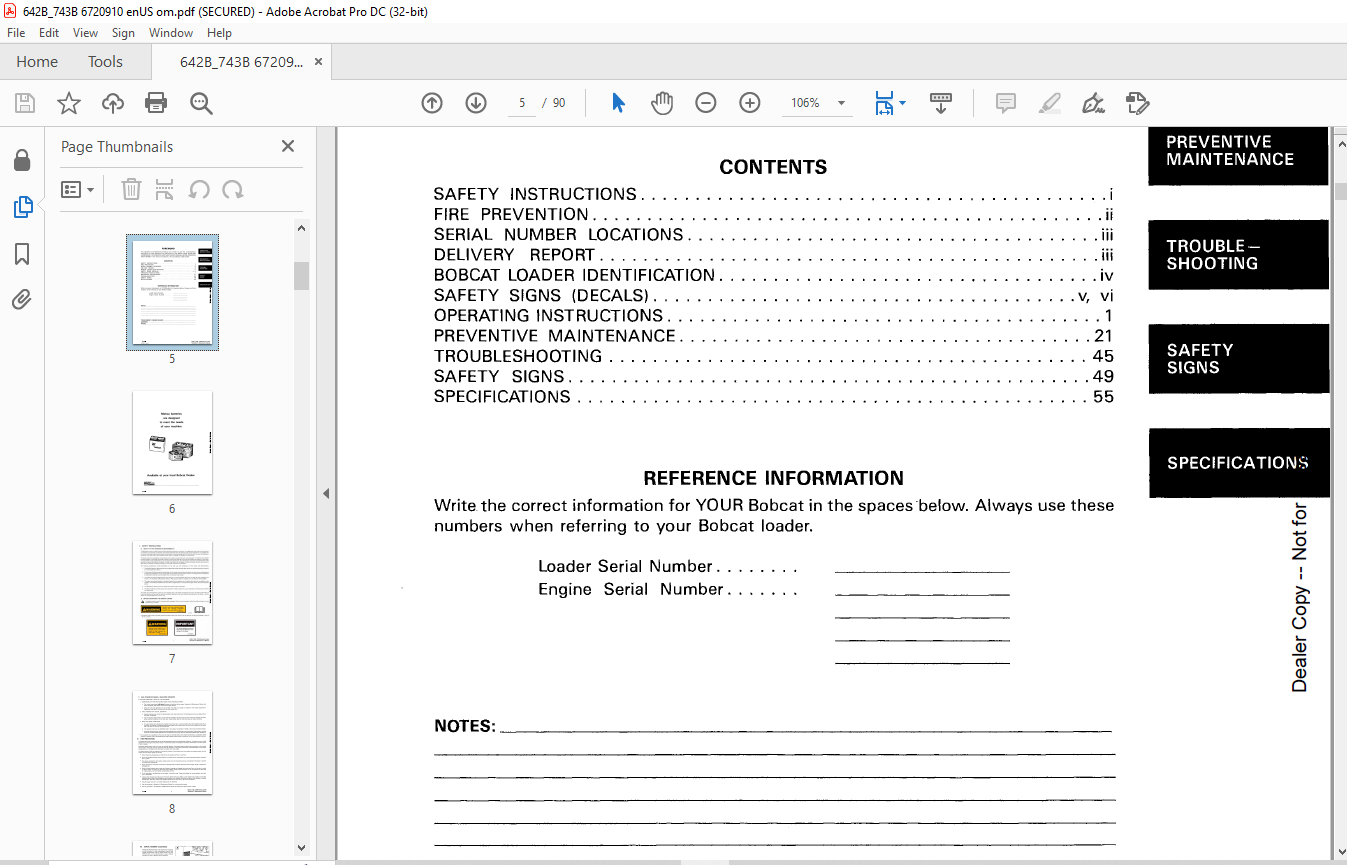Close the 642B_743B document tab
The image size is (1347, 865).
tap(318, 62)
